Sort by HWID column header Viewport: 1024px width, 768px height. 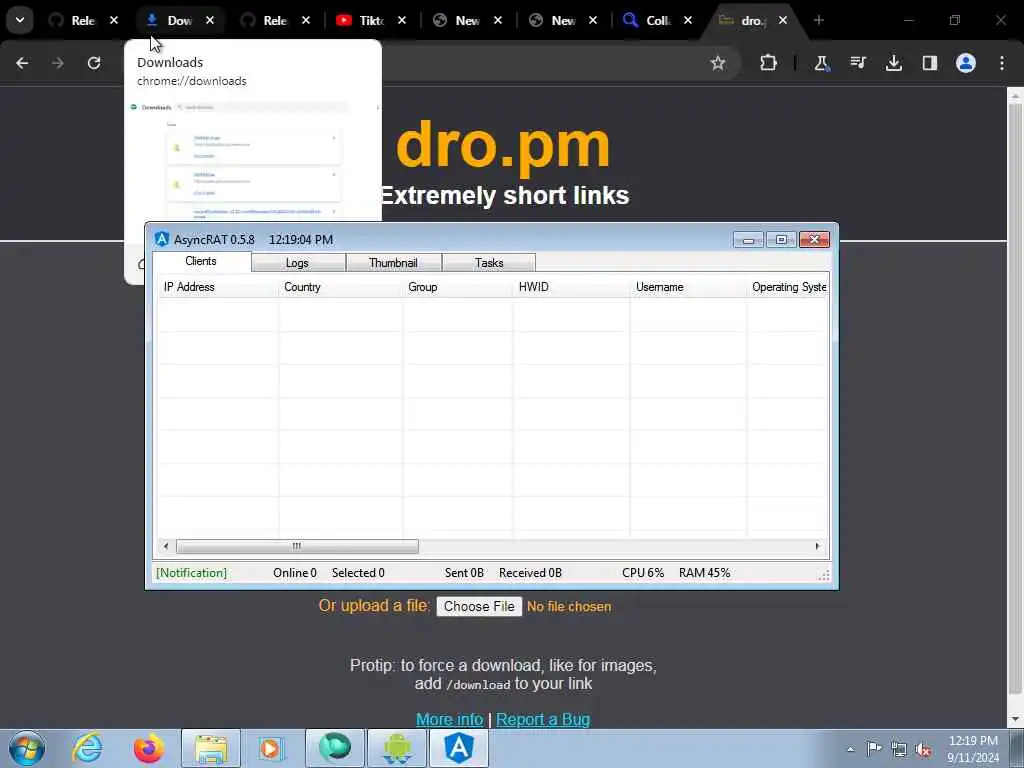[x=571, y=287]
